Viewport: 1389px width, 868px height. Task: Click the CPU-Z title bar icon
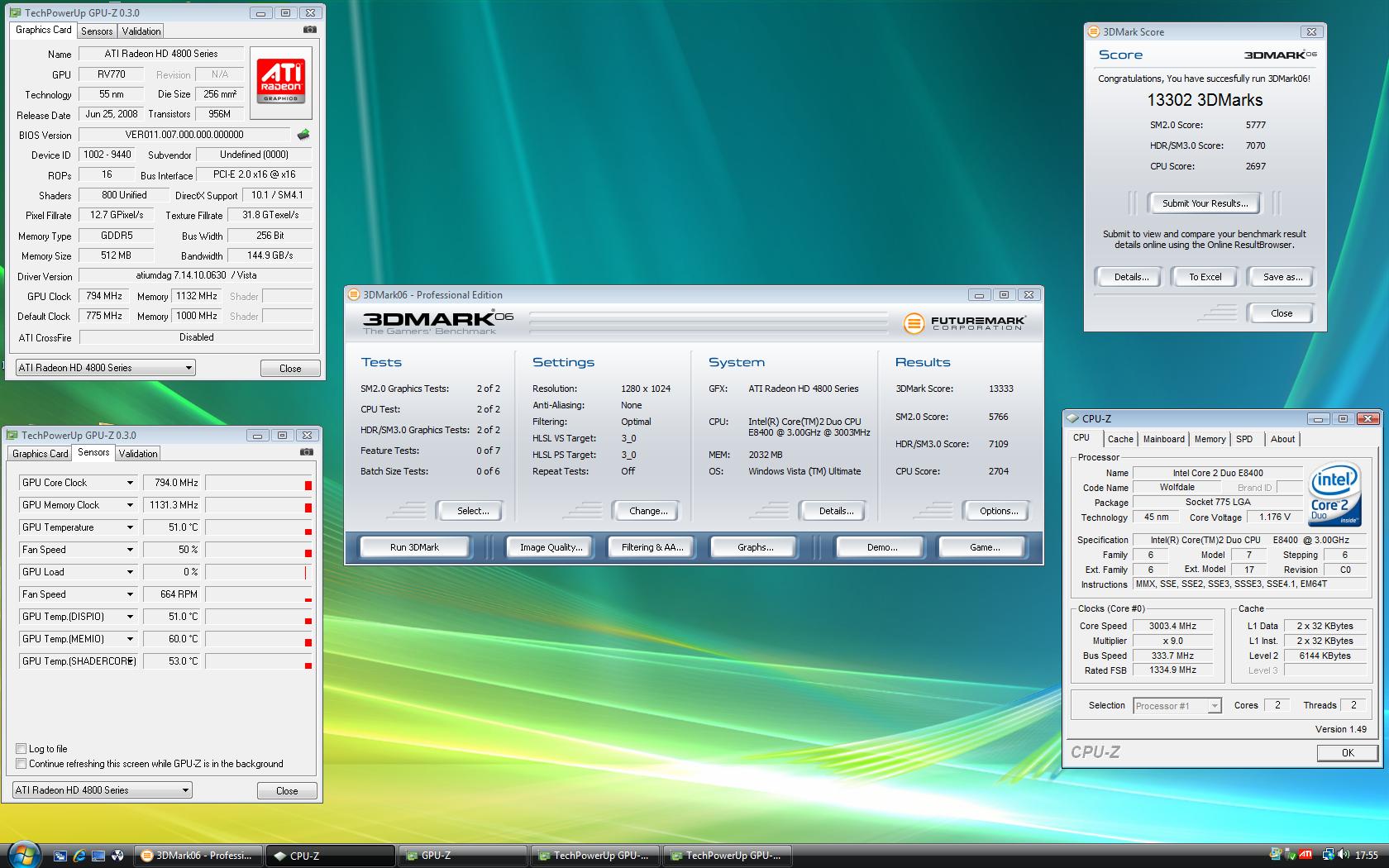click(x=1073, y=418)
